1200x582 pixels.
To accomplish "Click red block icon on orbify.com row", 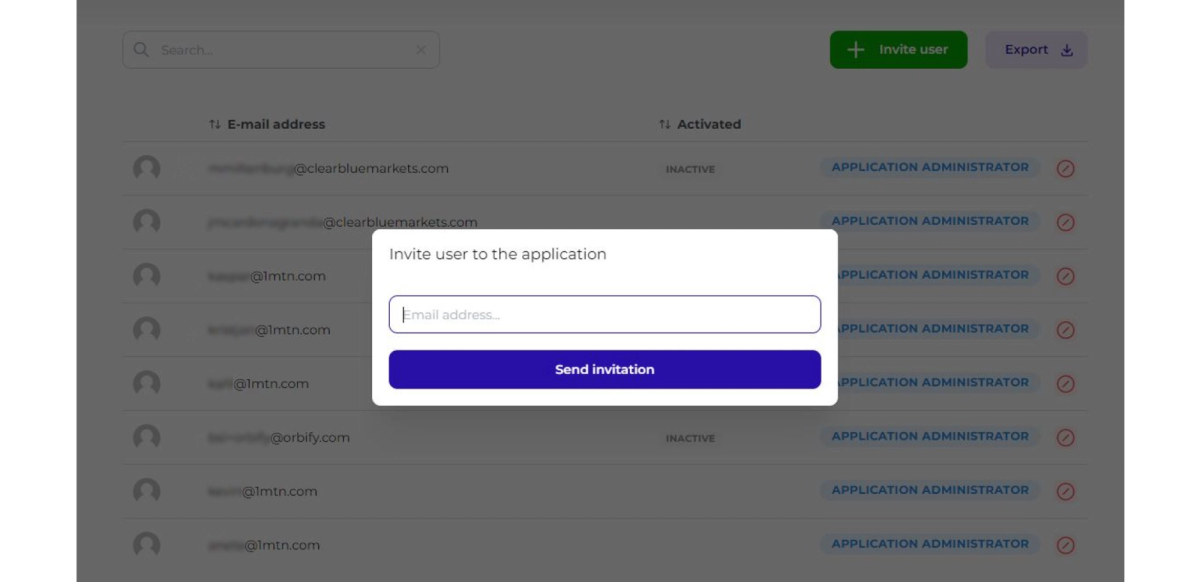I will pos(1066,437).
